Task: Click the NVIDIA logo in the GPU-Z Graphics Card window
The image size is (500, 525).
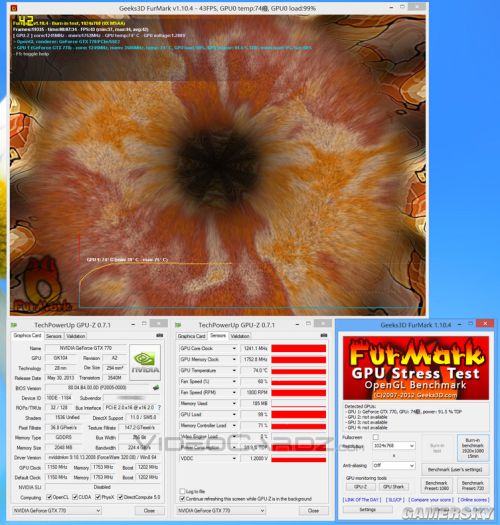Action: [145, 362]
